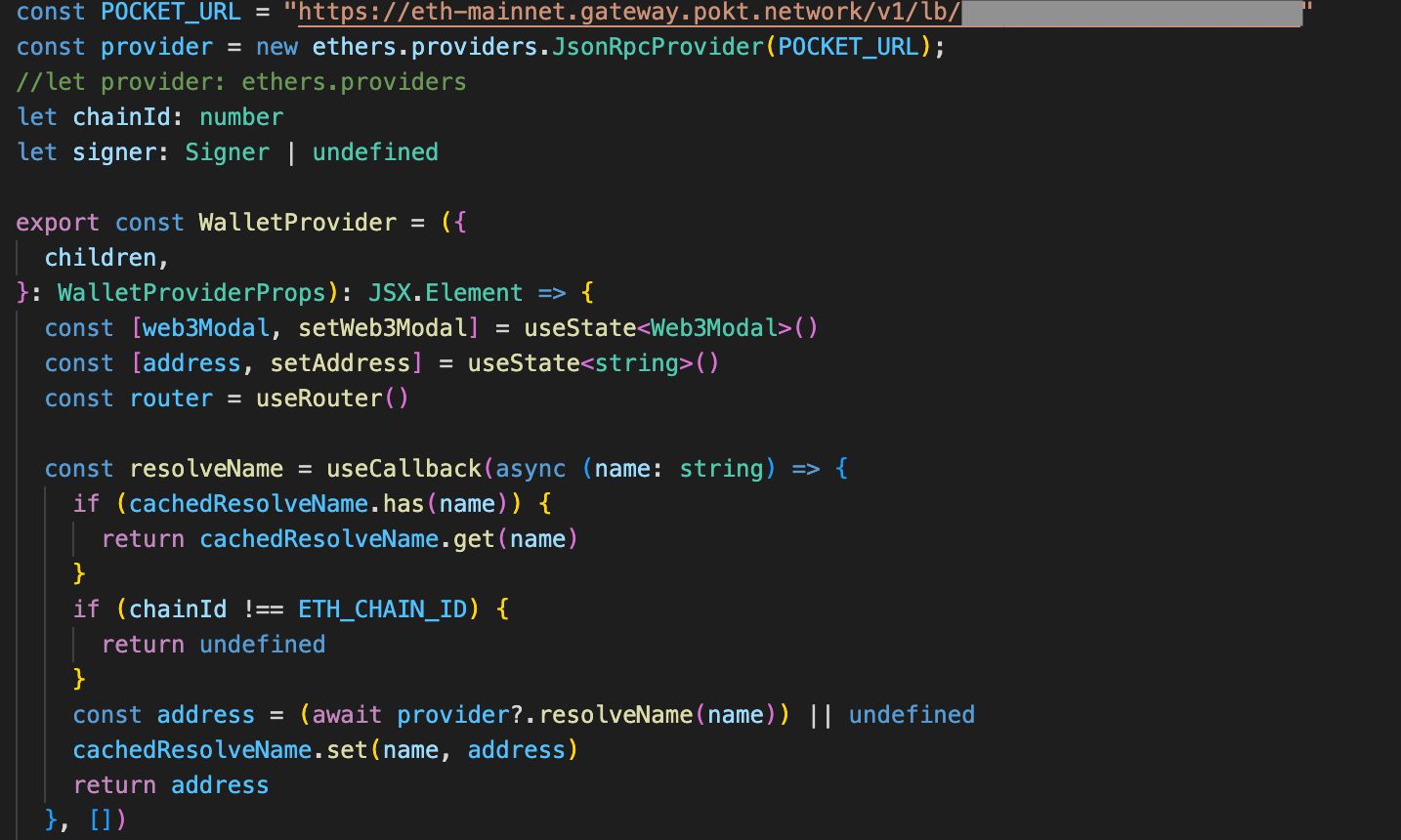Viewport: 1401px width, 840px height.
Task: Click the 'set' method on cachedResolveName
Action: click(347, 750)
